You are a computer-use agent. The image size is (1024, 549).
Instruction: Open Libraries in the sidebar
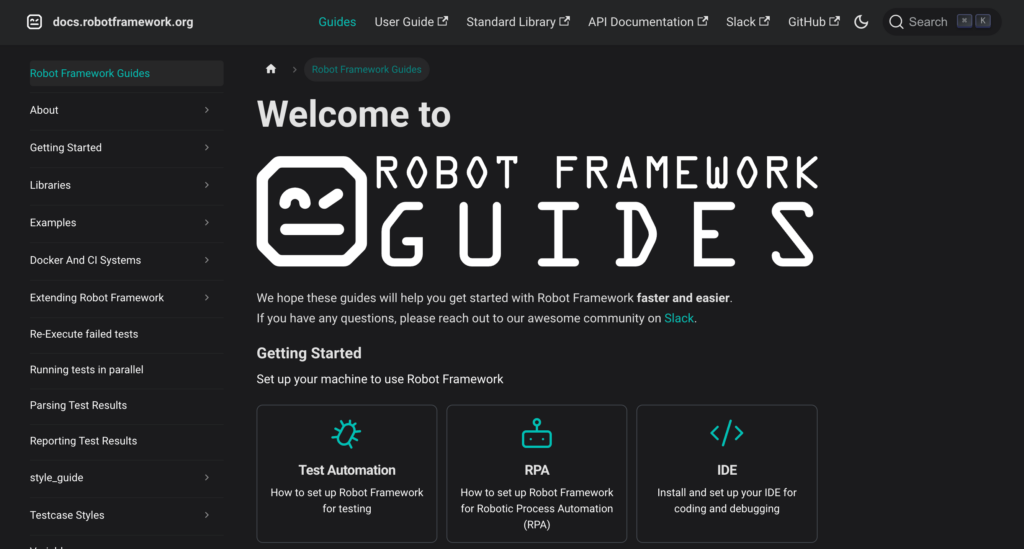point(50,185)
